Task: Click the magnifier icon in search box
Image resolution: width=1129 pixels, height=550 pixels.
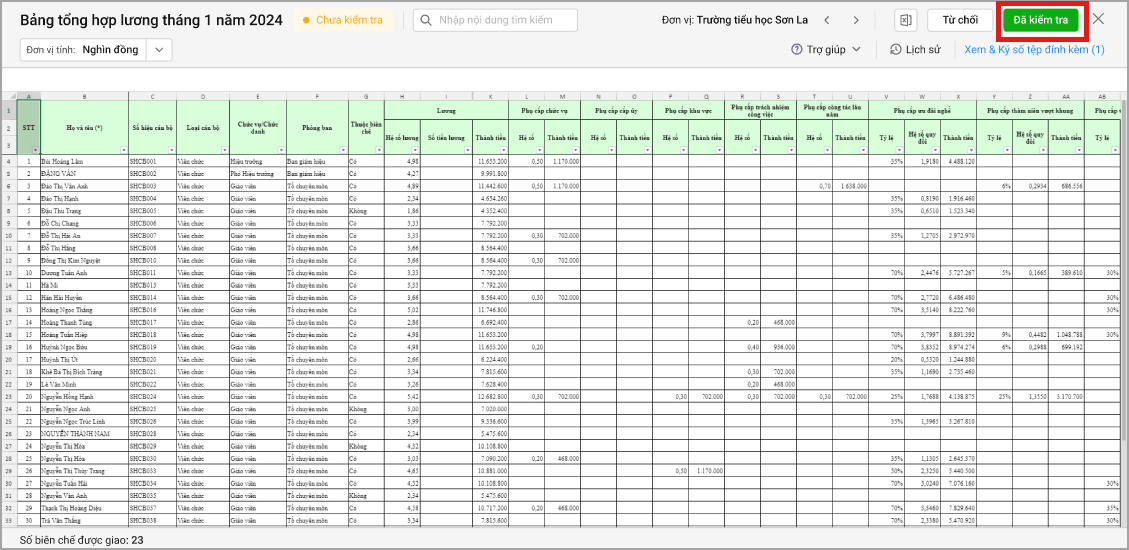Action: point(427,20)
